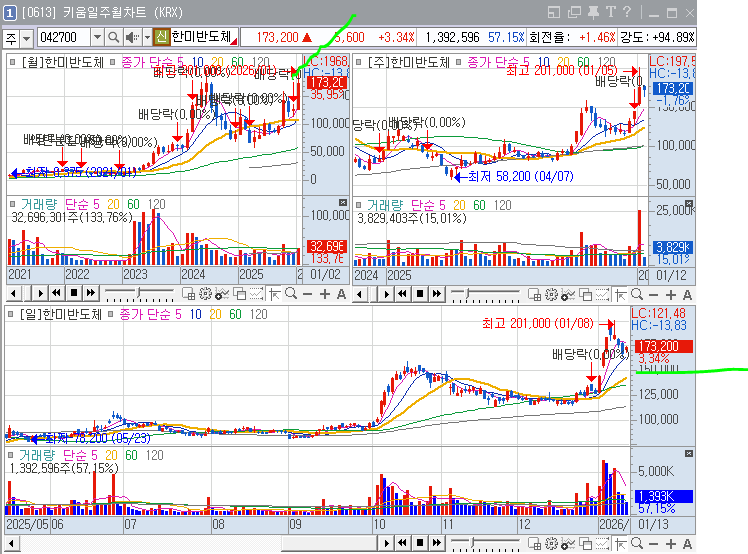This screenshot has height=554, width=748.
Task: Click stop button on weekly chart toolbar
Action: 420,293
